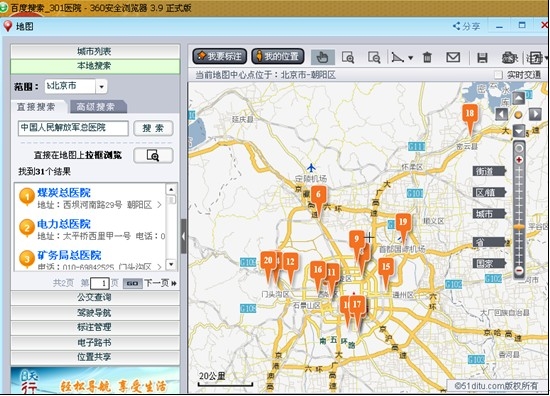The height and width of the screenshot is (396, 550).
Task: Click the 搜索 button
Action: pyautogui.click(x=153, y=128)
